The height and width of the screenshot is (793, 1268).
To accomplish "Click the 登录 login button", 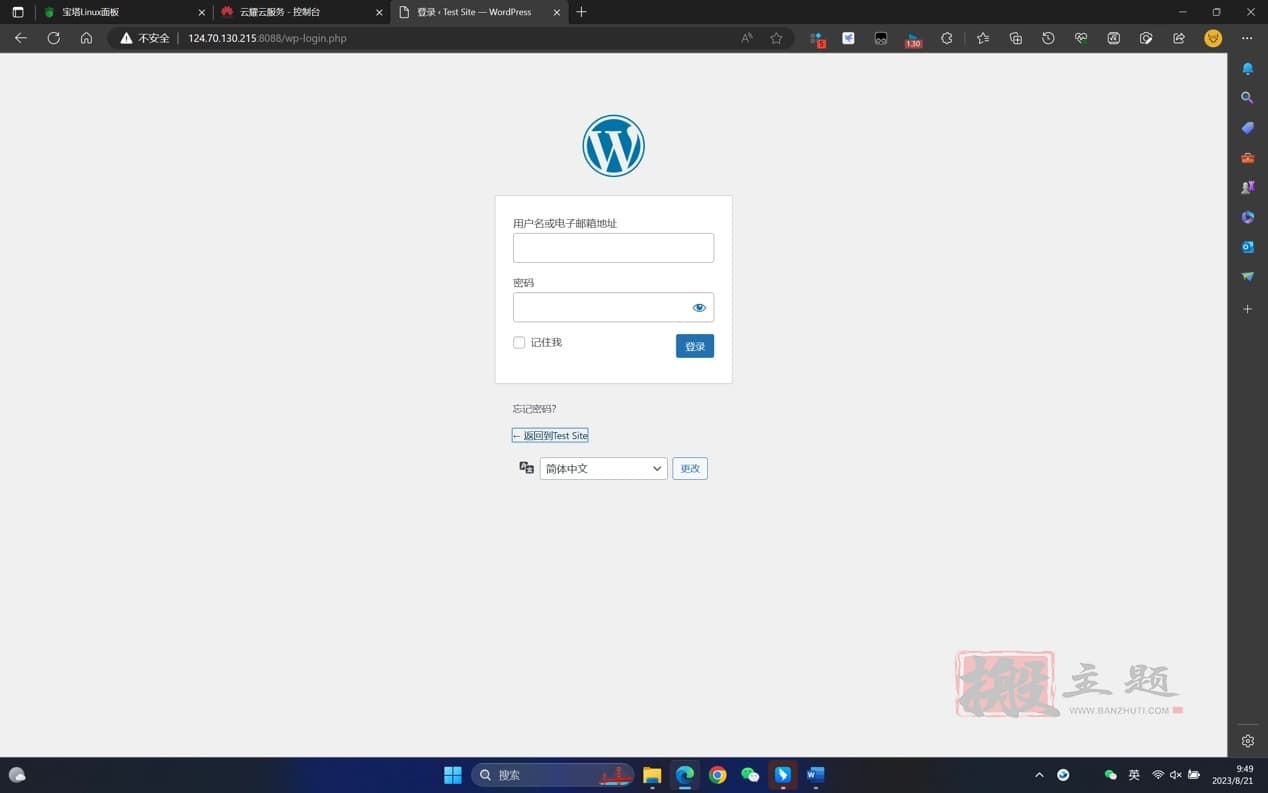I will pos(695,346).
